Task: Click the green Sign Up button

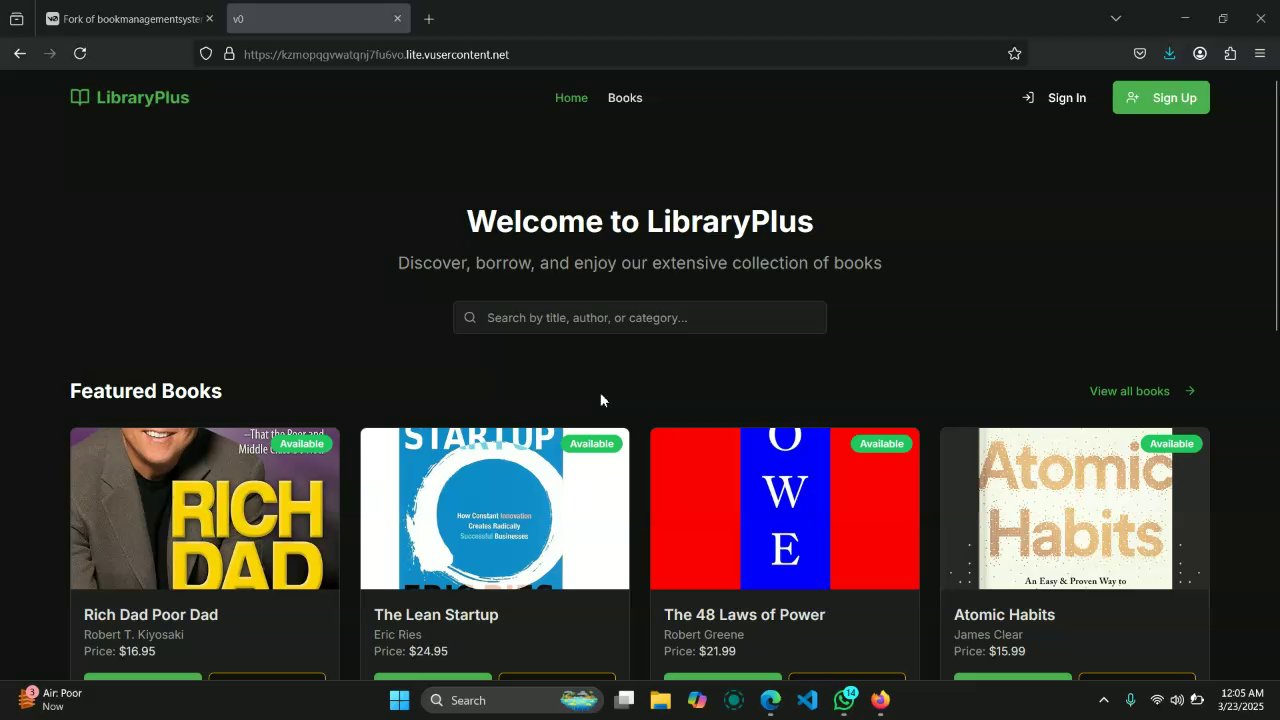Action: pyautogui.click(x=1161, y=98)
